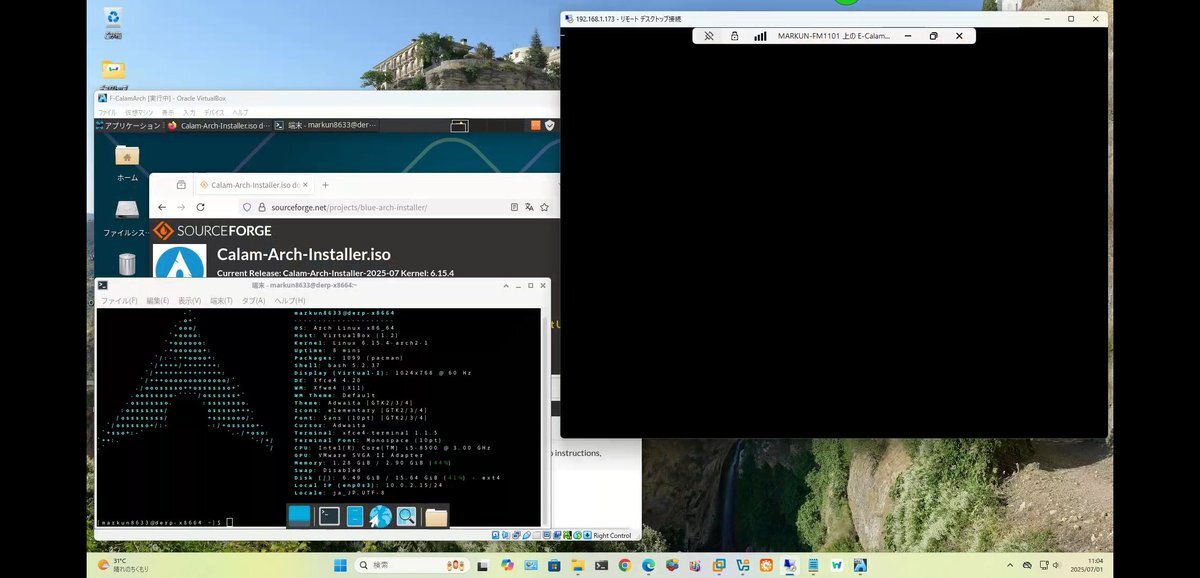This screenshot has height=578, width=1200.
Task: Click the volume icon in system tray
Action: point(1056,565)
